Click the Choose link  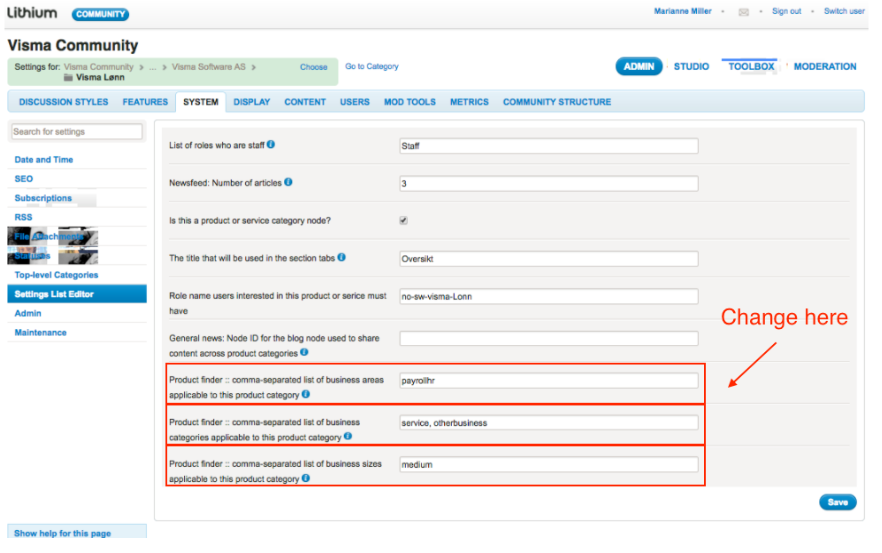pos(313,67)
